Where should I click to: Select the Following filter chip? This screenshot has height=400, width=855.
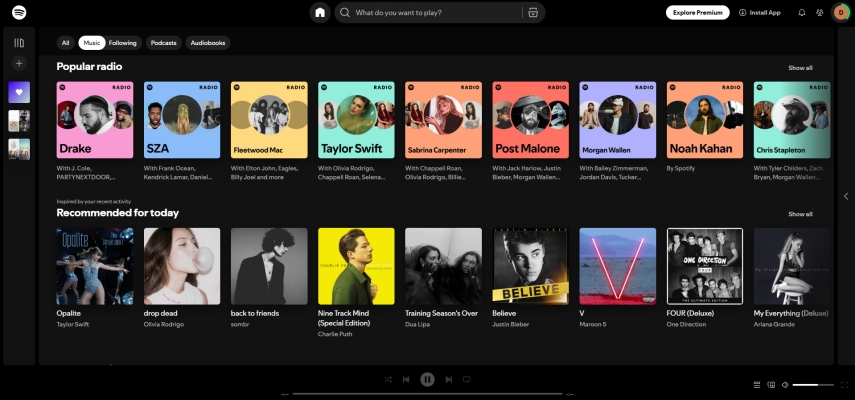tap(123, 43)
